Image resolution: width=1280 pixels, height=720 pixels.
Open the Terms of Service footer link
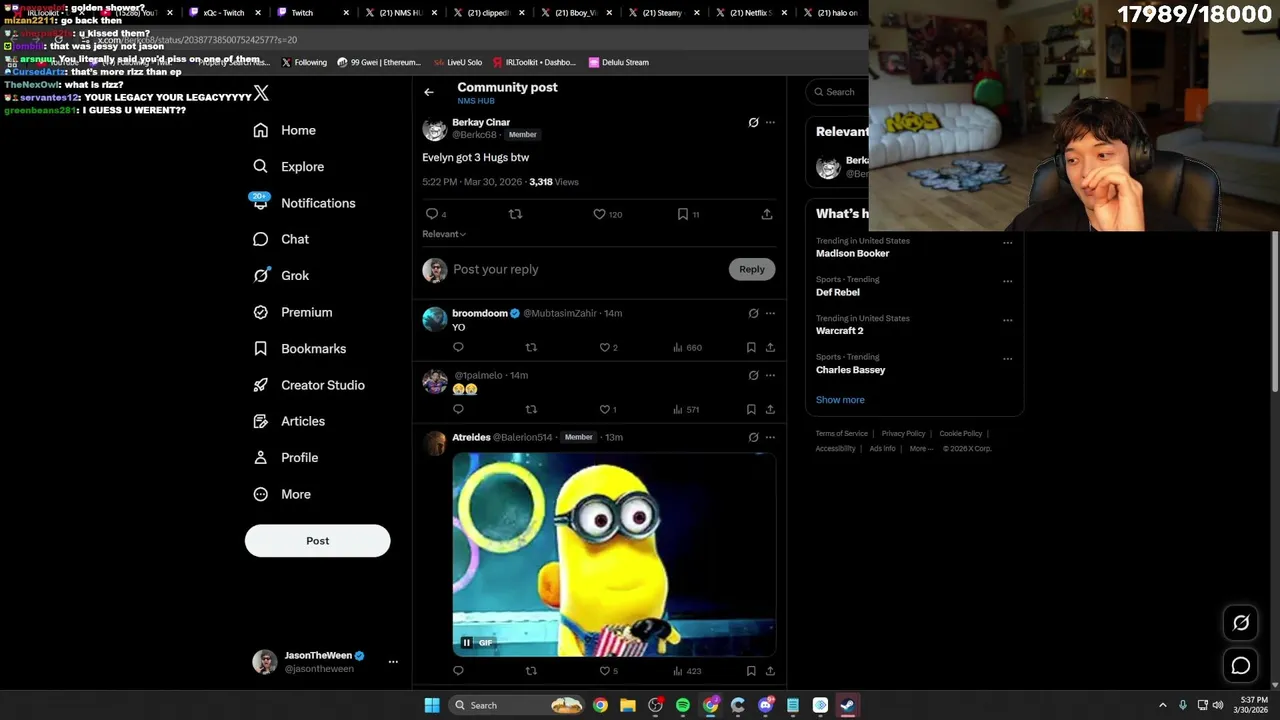coord(841,434)
